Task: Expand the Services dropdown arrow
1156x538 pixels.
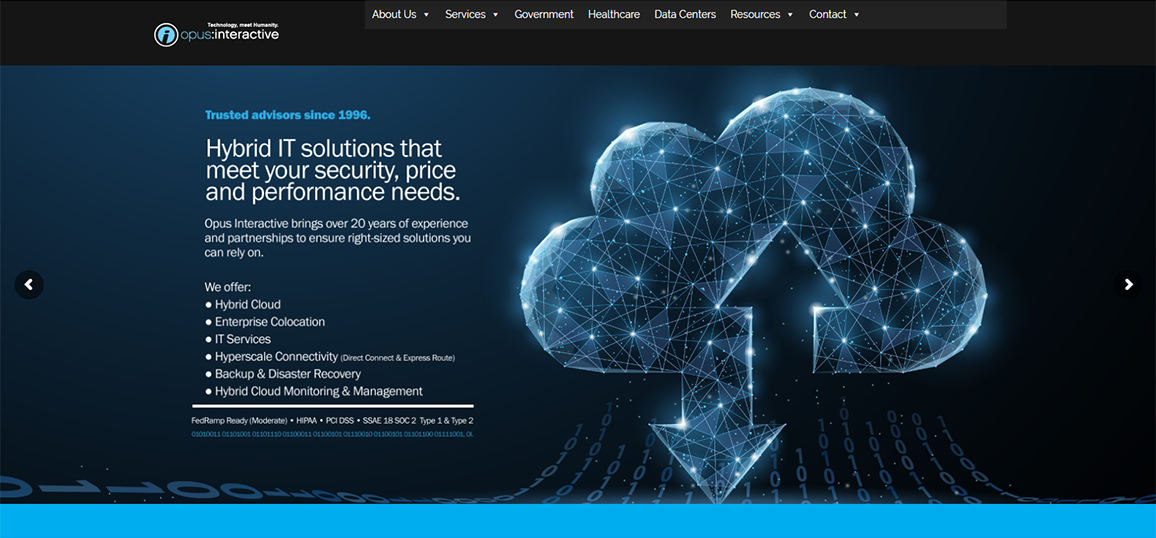Action: click(x=495, y=15)
